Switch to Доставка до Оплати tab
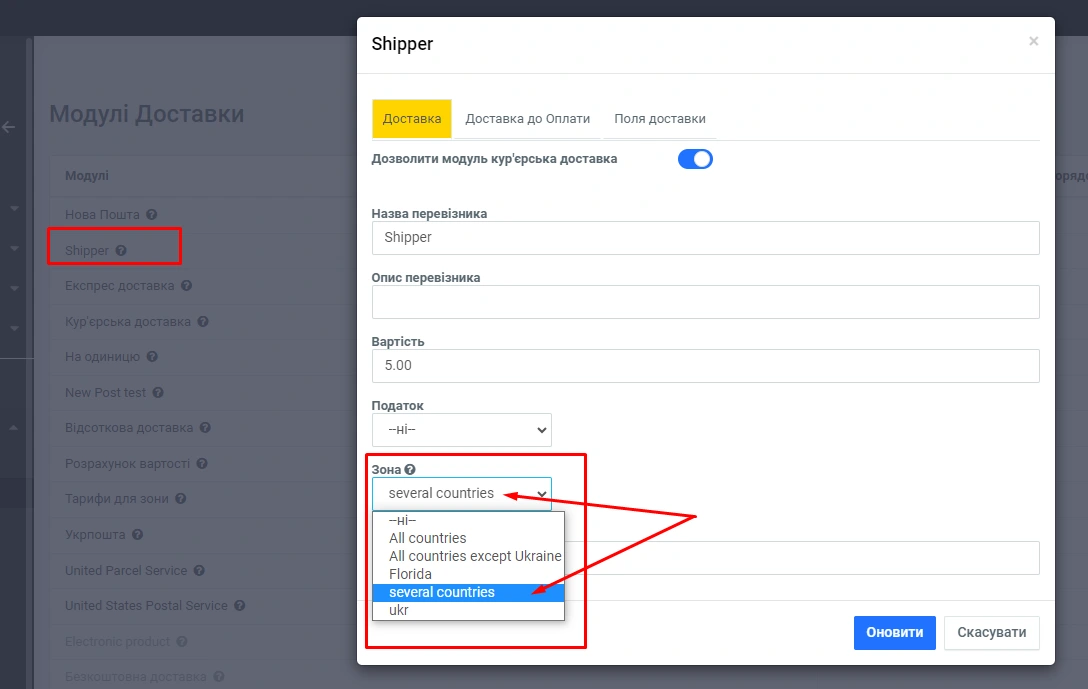Image resolution: width=1088 pixels, height=689 pixels. [x=527, y=118]
